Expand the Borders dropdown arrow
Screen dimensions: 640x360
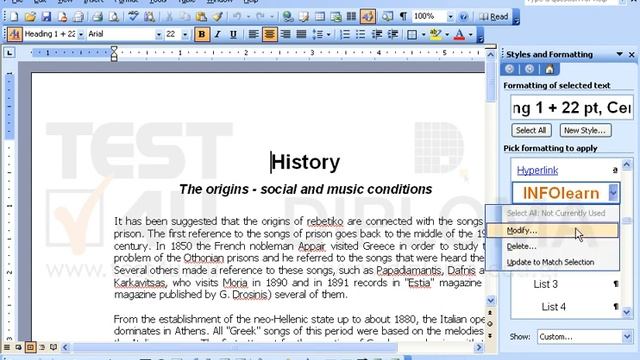pos(423,34)
